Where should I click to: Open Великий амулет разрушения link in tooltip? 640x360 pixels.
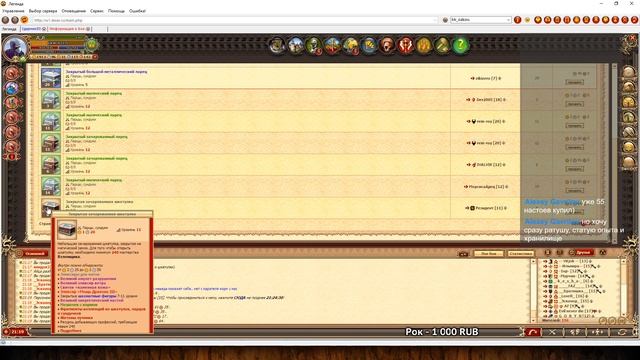88,279
